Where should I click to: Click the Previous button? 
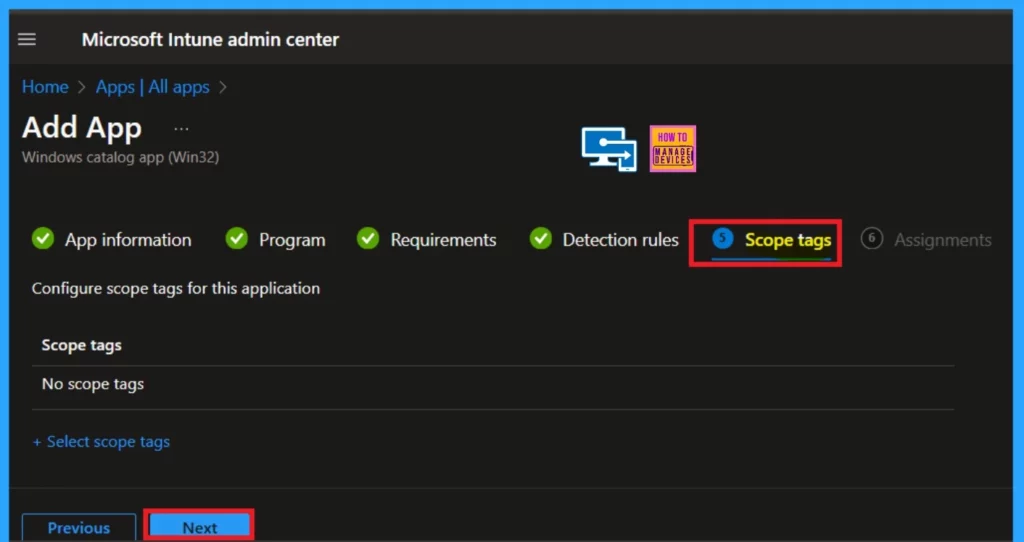pyautogui.click(x=78, y=527)
